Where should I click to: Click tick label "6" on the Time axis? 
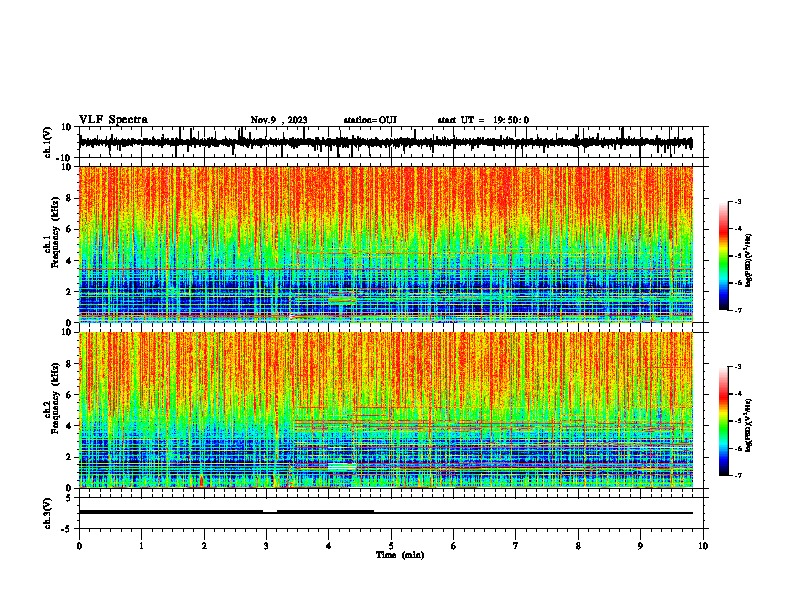(453, 546)
